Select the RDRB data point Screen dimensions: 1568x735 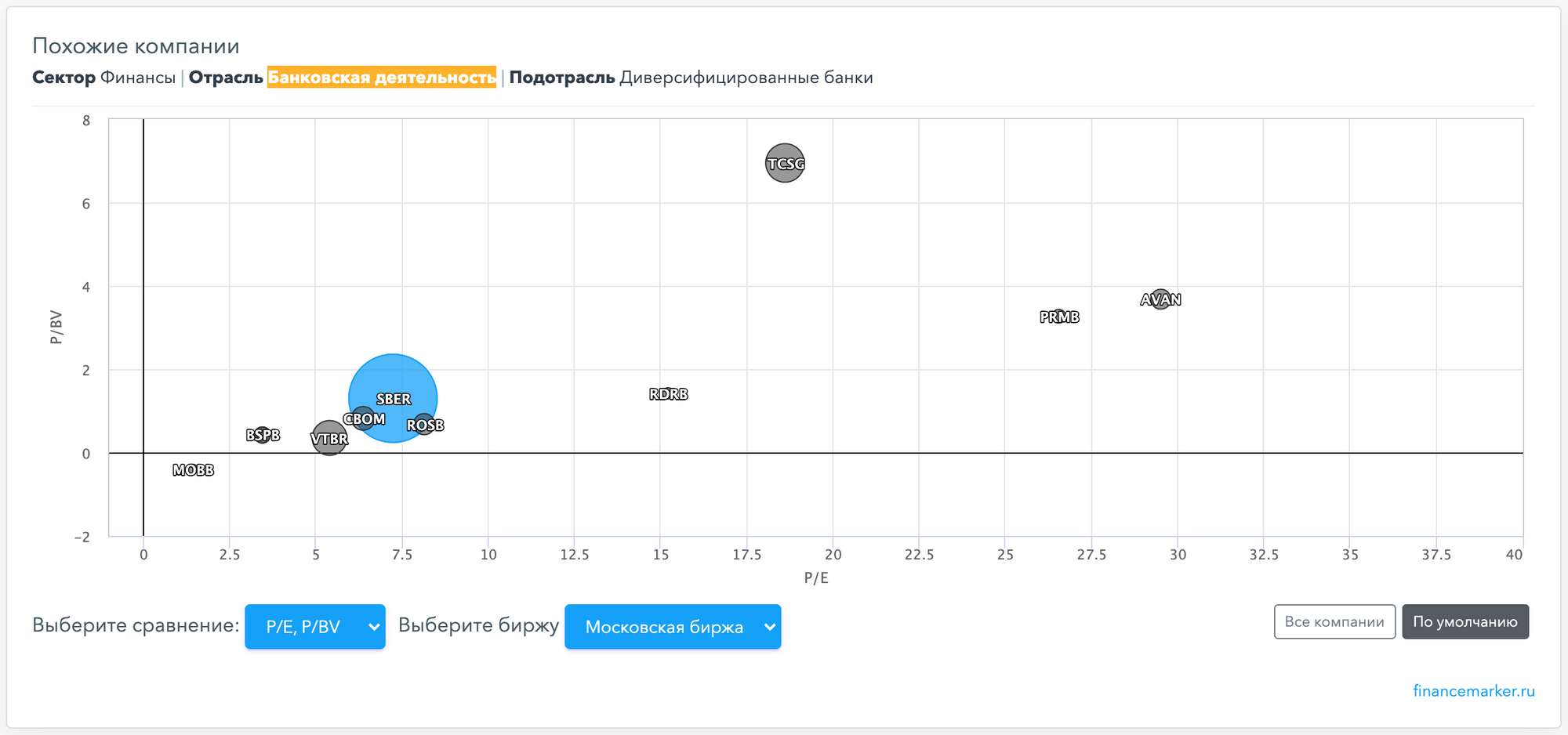point(668,393)
